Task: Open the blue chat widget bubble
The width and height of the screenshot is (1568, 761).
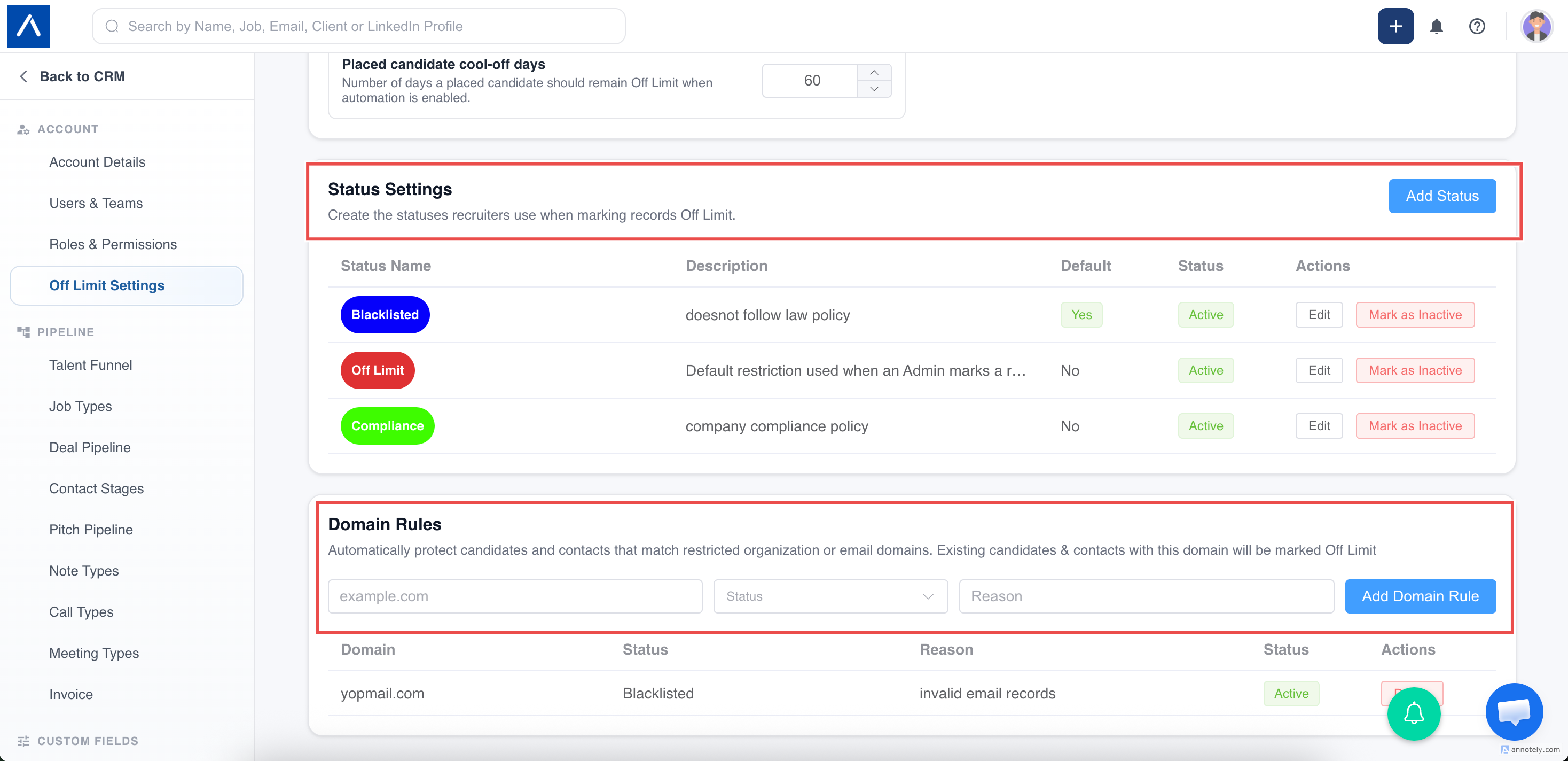Action: (x=1514, y=711)
